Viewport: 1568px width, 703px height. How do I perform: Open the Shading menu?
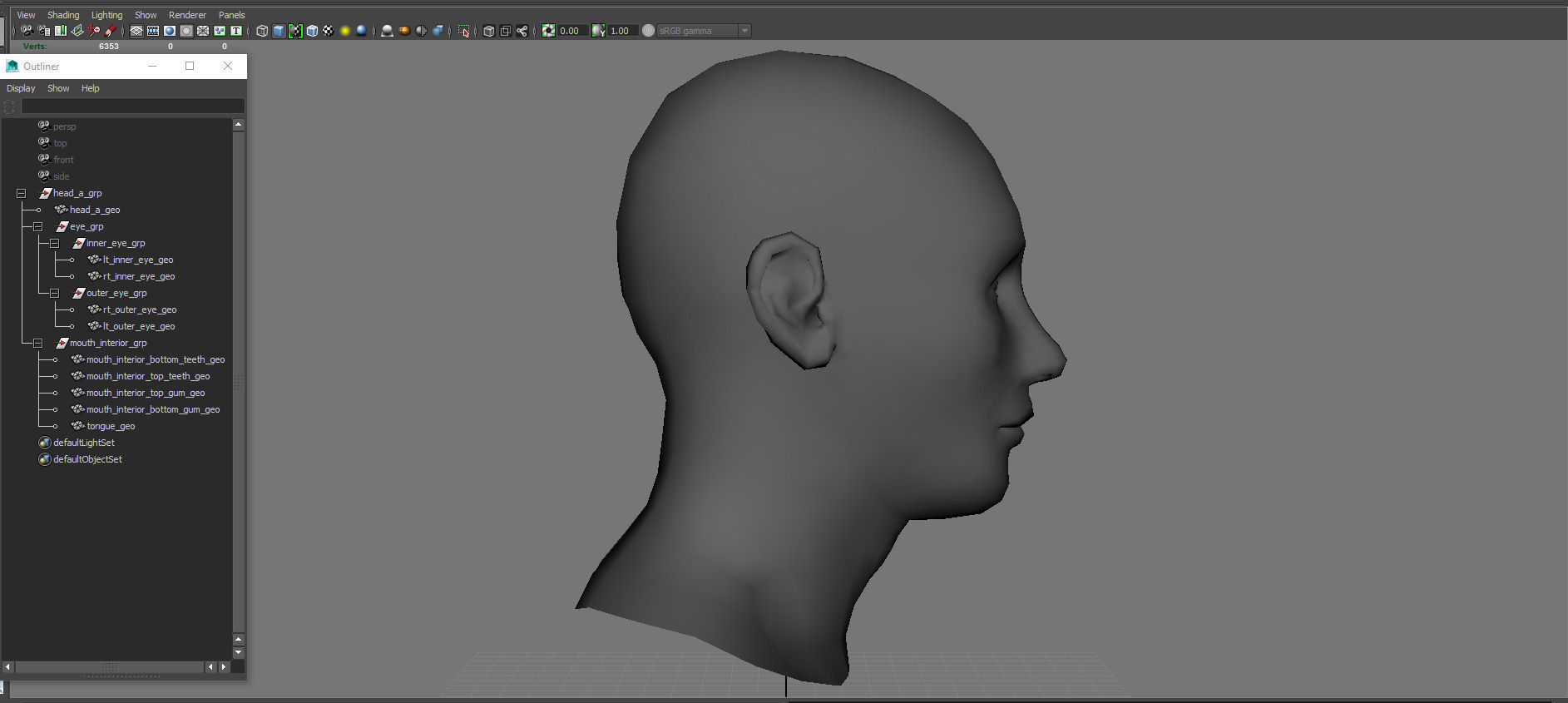(63, 15)
